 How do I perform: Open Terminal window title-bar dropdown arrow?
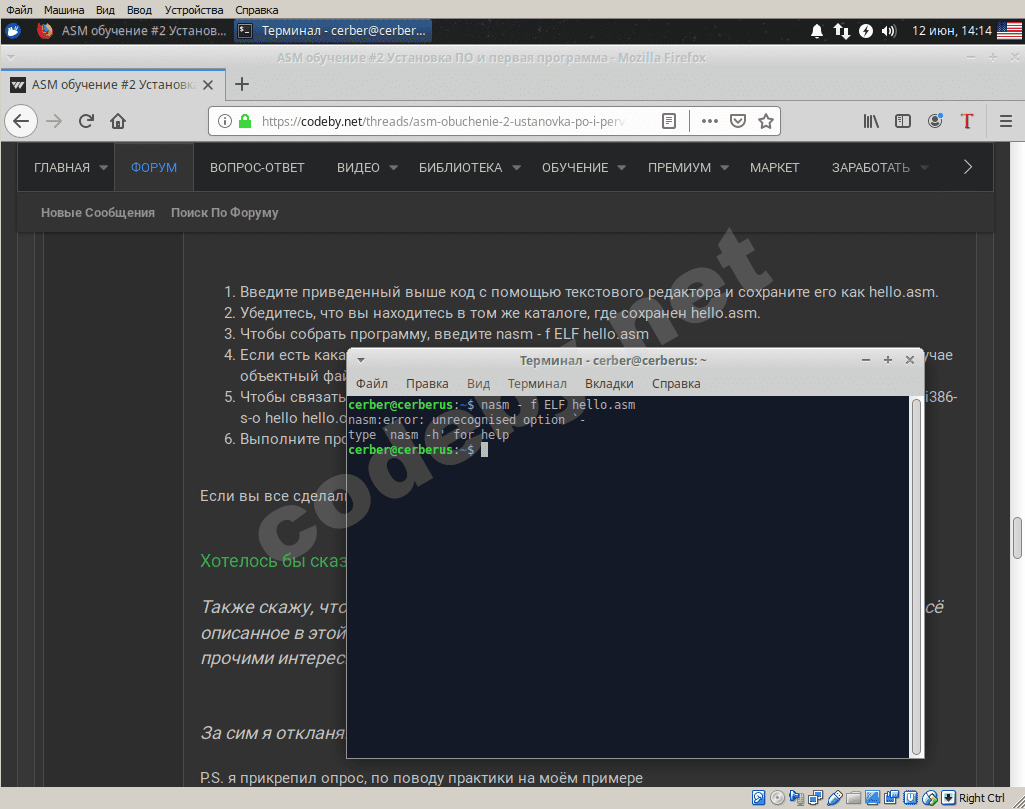[361, 360]
